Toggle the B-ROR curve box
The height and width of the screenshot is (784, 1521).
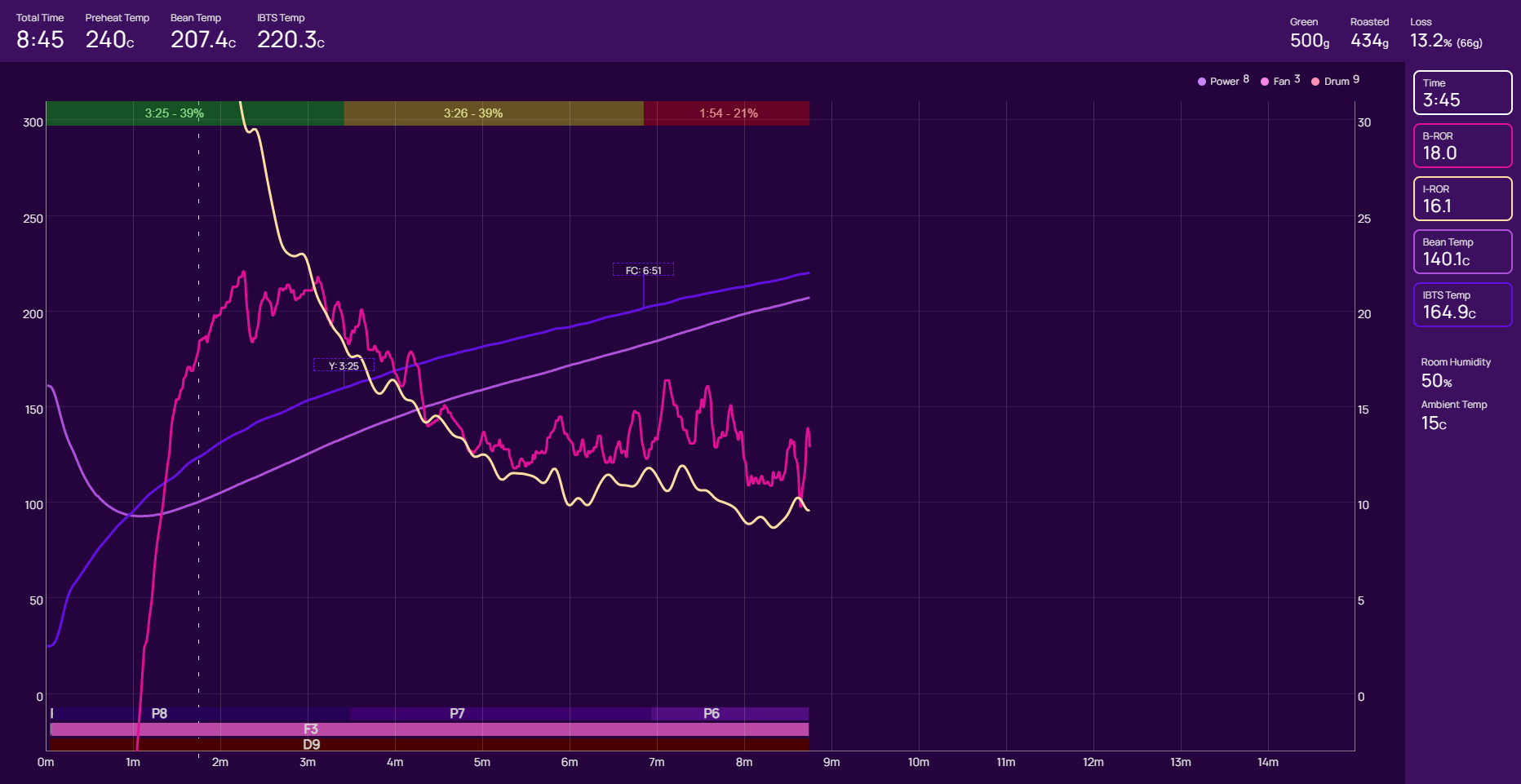coord(1462,146)
